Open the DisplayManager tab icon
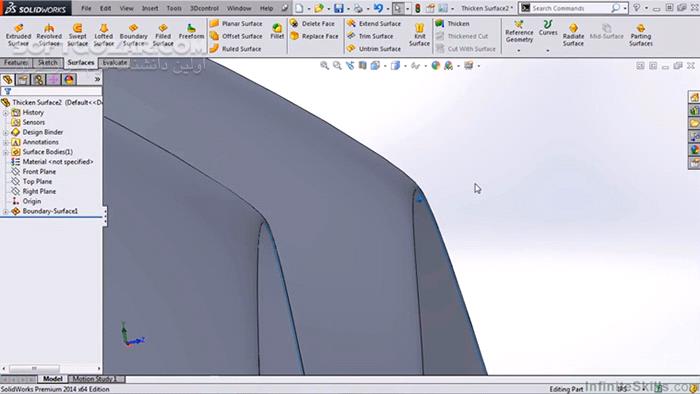This screenshot has width=700, height=394. pyautogui.click(x=69, y=79)
